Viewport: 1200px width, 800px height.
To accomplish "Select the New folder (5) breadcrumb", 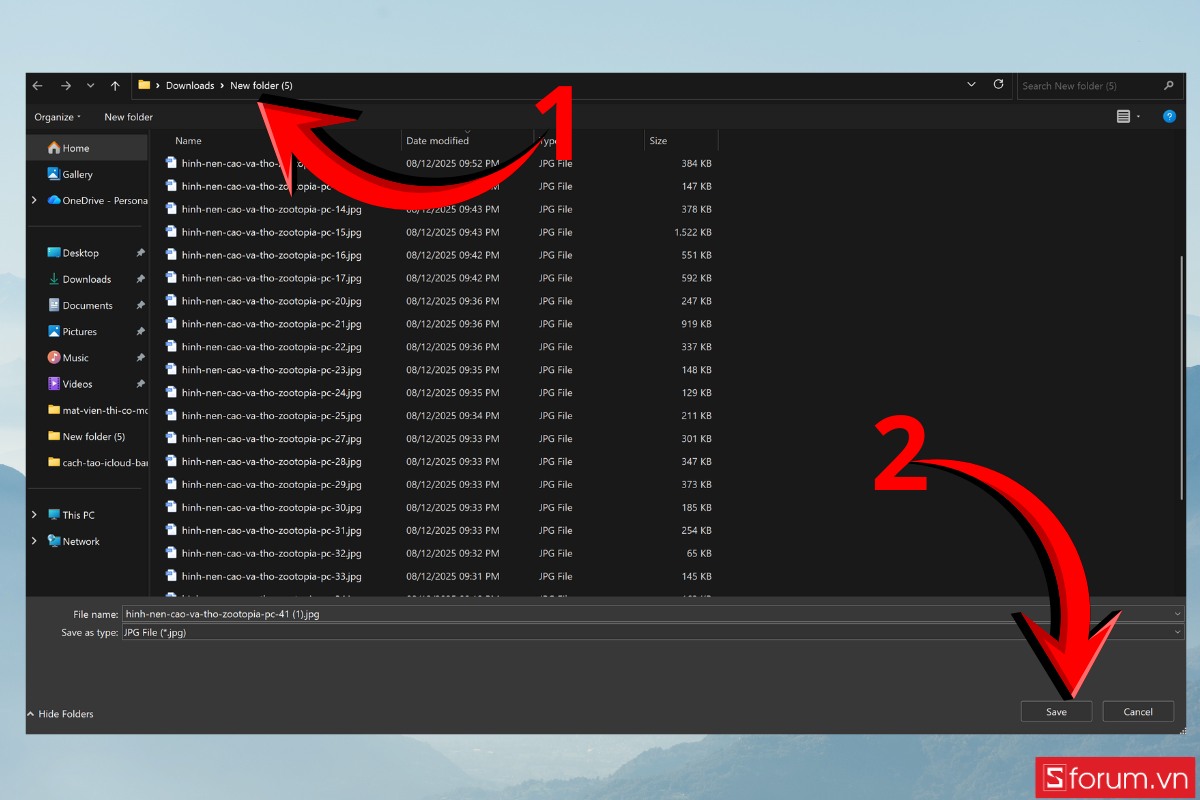I will click(261, 86).
